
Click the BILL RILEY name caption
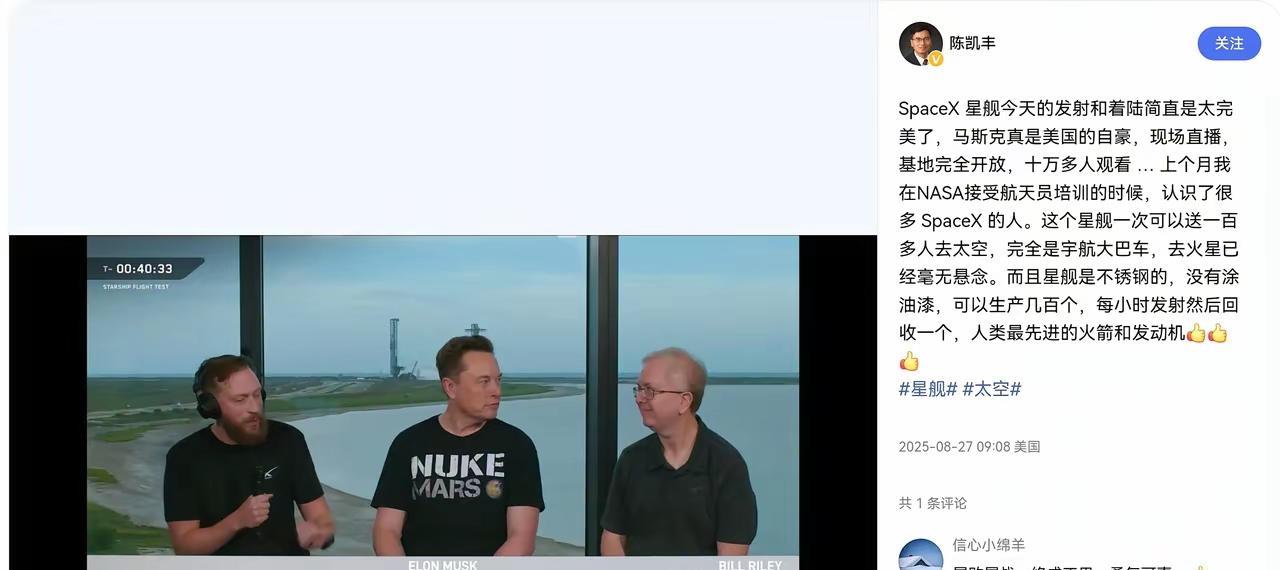tap(750, 564)
